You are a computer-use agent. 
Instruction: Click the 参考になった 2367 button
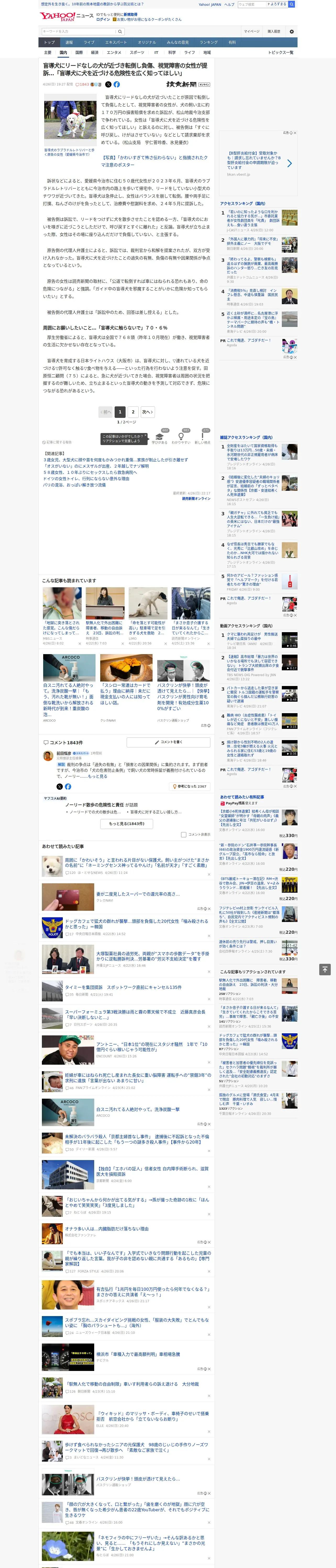coord(190,786)
